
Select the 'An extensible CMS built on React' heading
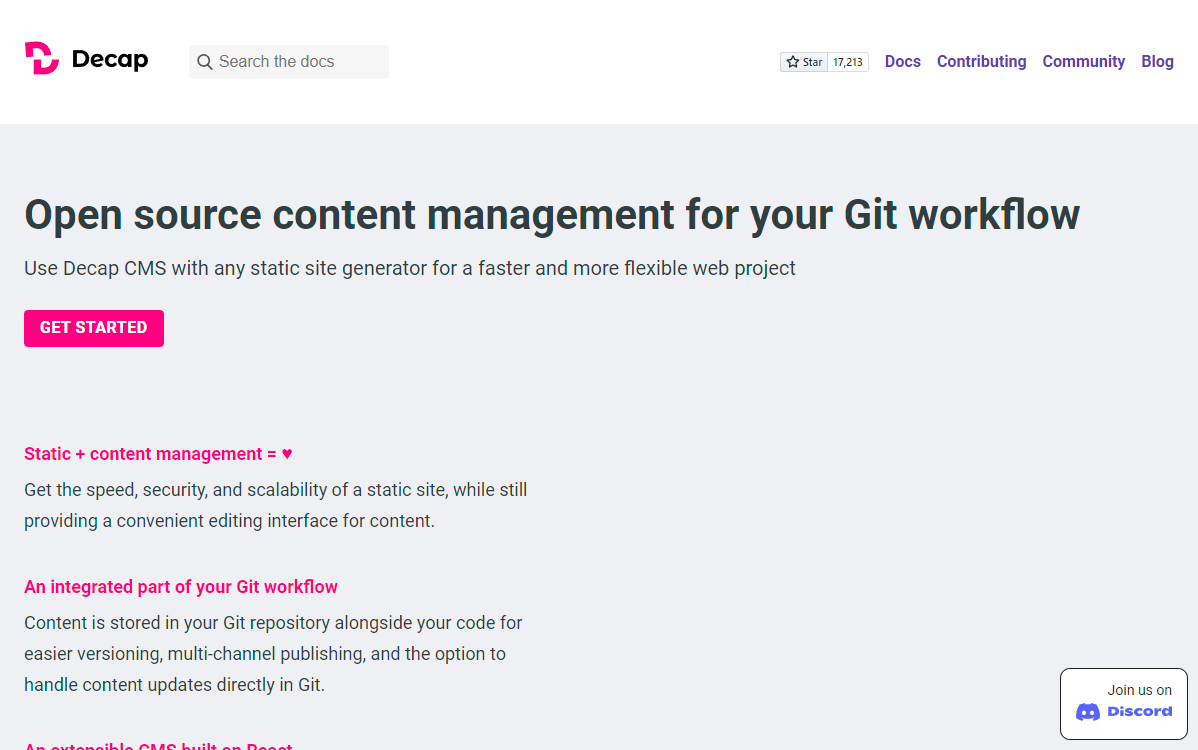(x=157, y=746)
